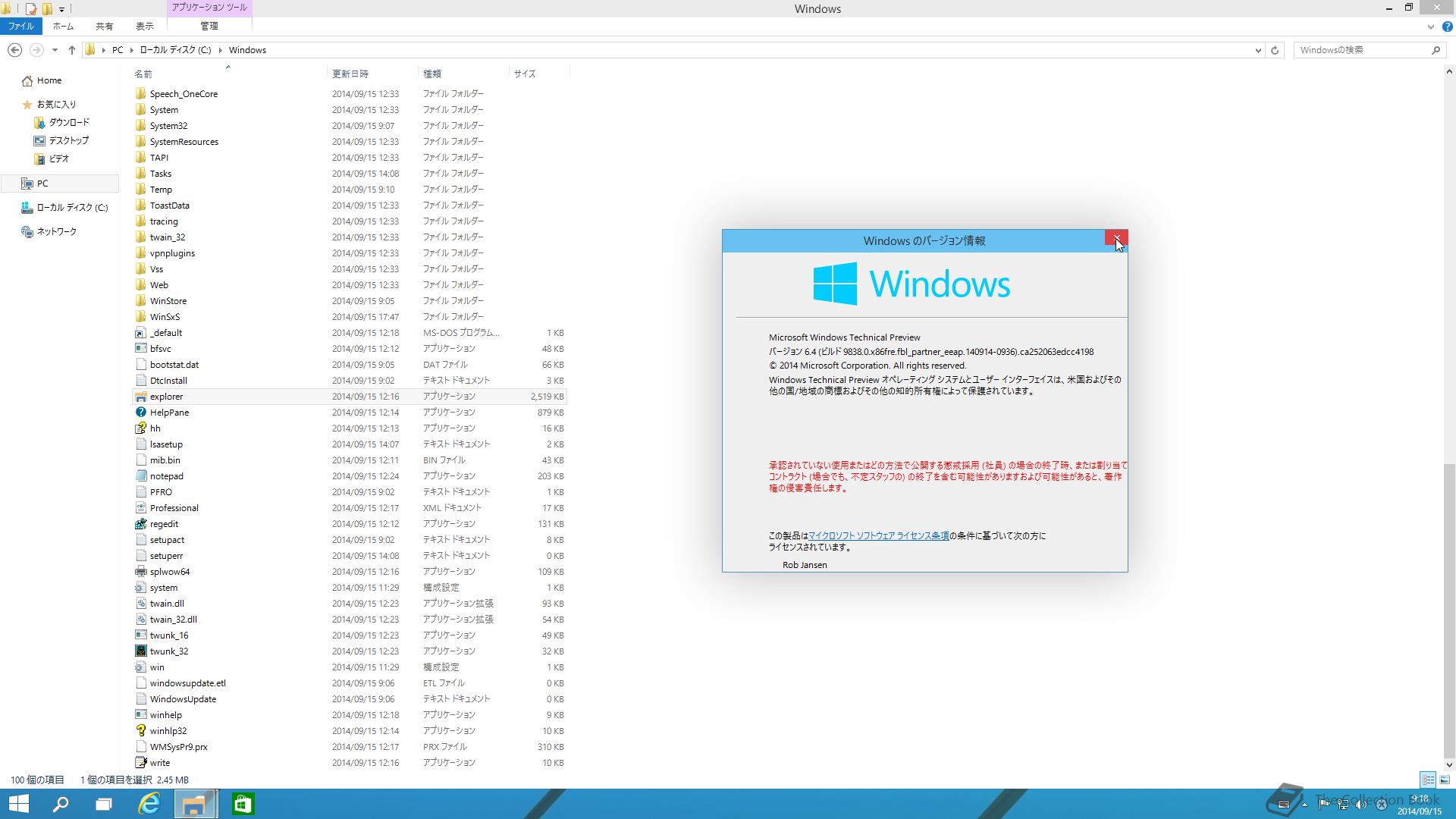Select the WMSysPr9.prx file name

click(x=179, y=747)
